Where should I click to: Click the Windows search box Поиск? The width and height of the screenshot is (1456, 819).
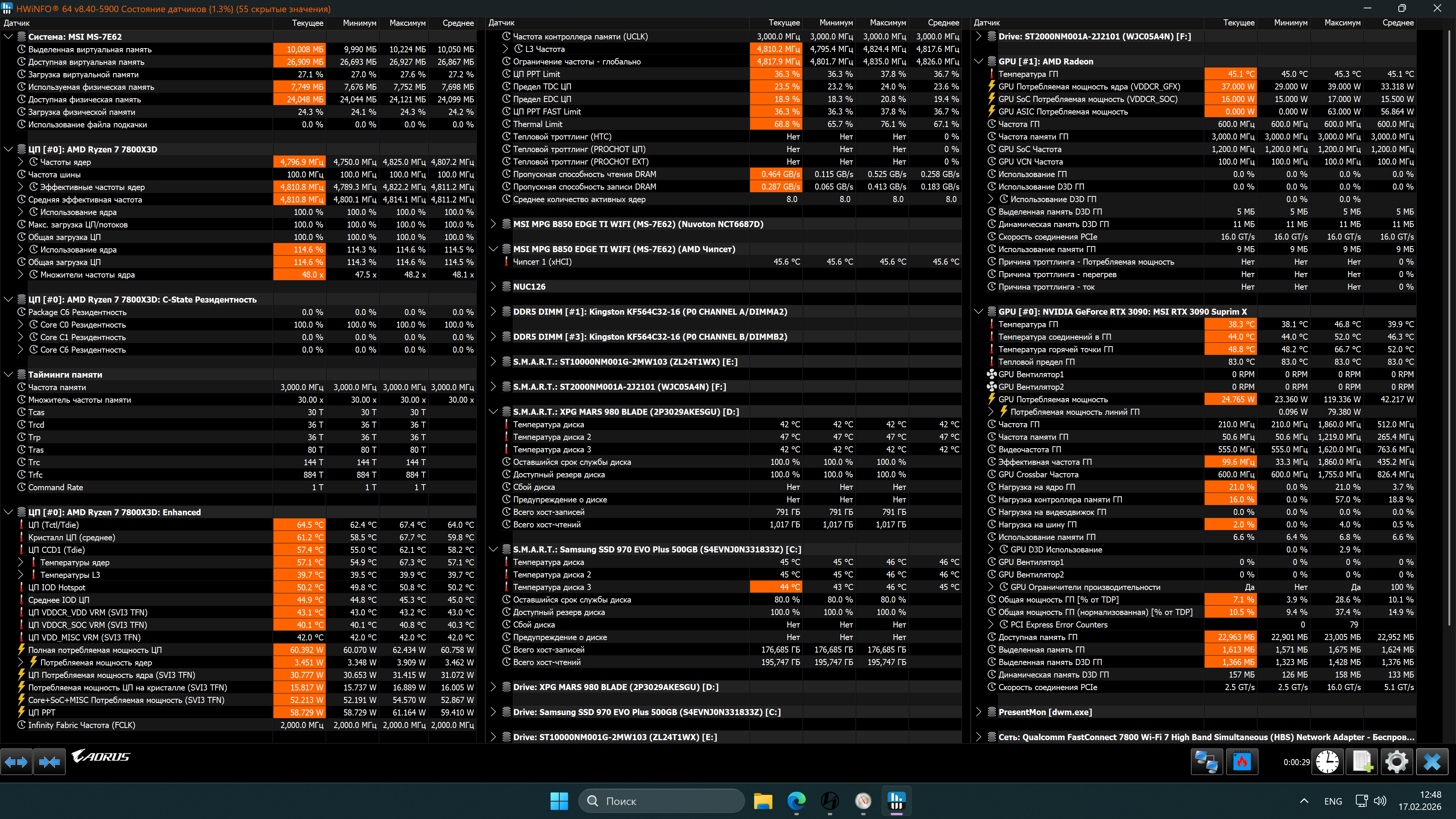pyautogui.click(x=661, y=801)
